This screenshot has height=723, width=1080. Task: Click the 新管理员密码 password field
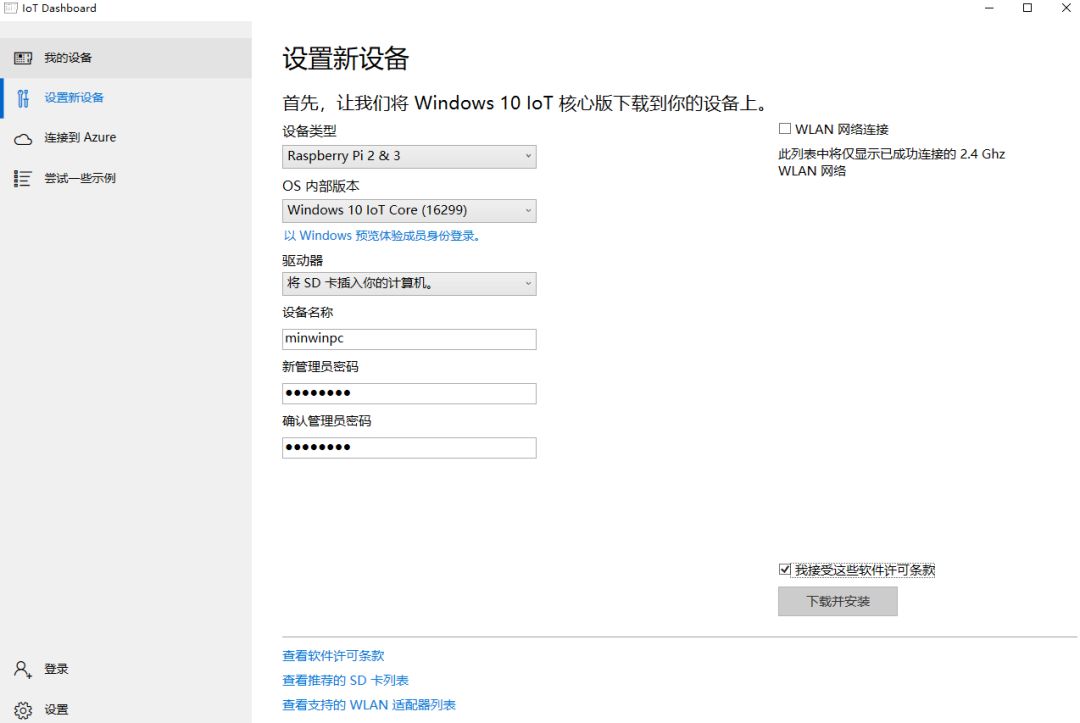(409, 393)
